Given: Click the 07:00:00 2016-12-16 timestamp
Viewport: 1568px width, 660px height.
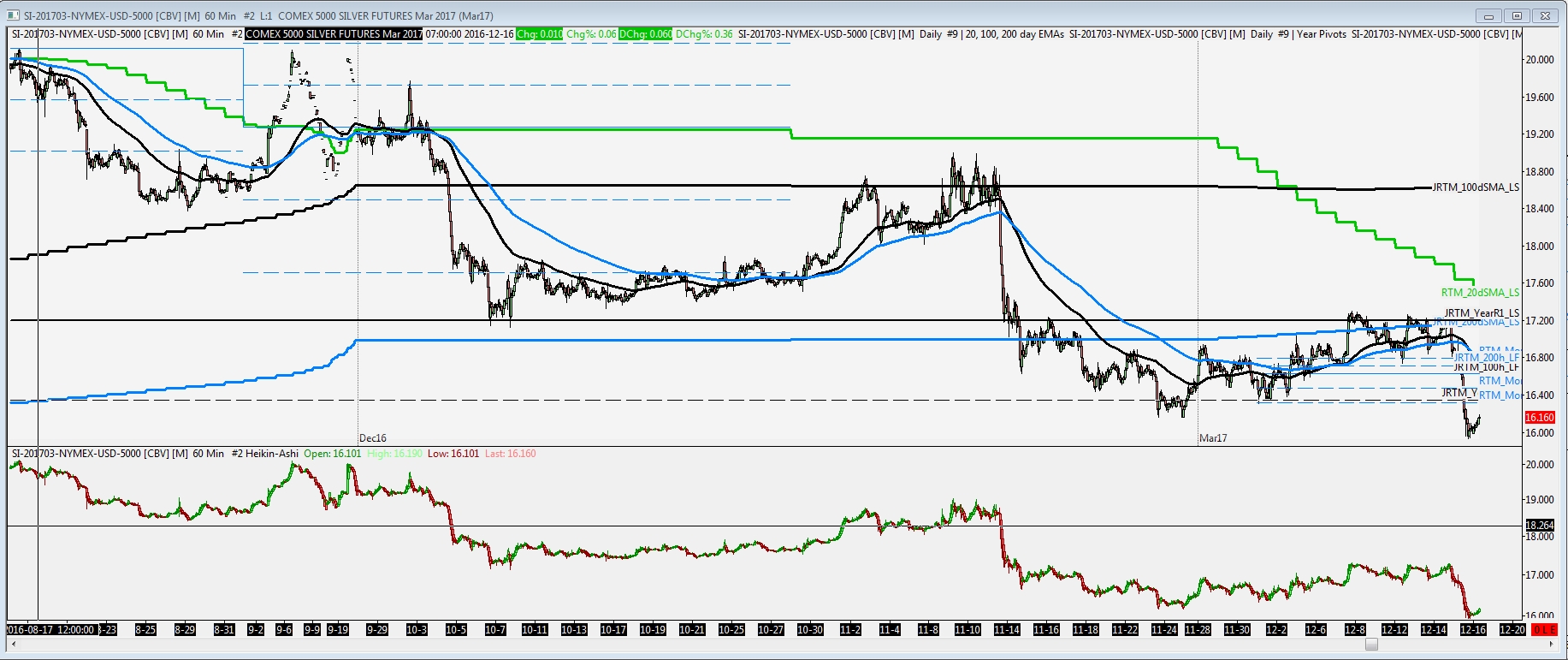Looking at the screenshot, I should [x=469, y=34].
